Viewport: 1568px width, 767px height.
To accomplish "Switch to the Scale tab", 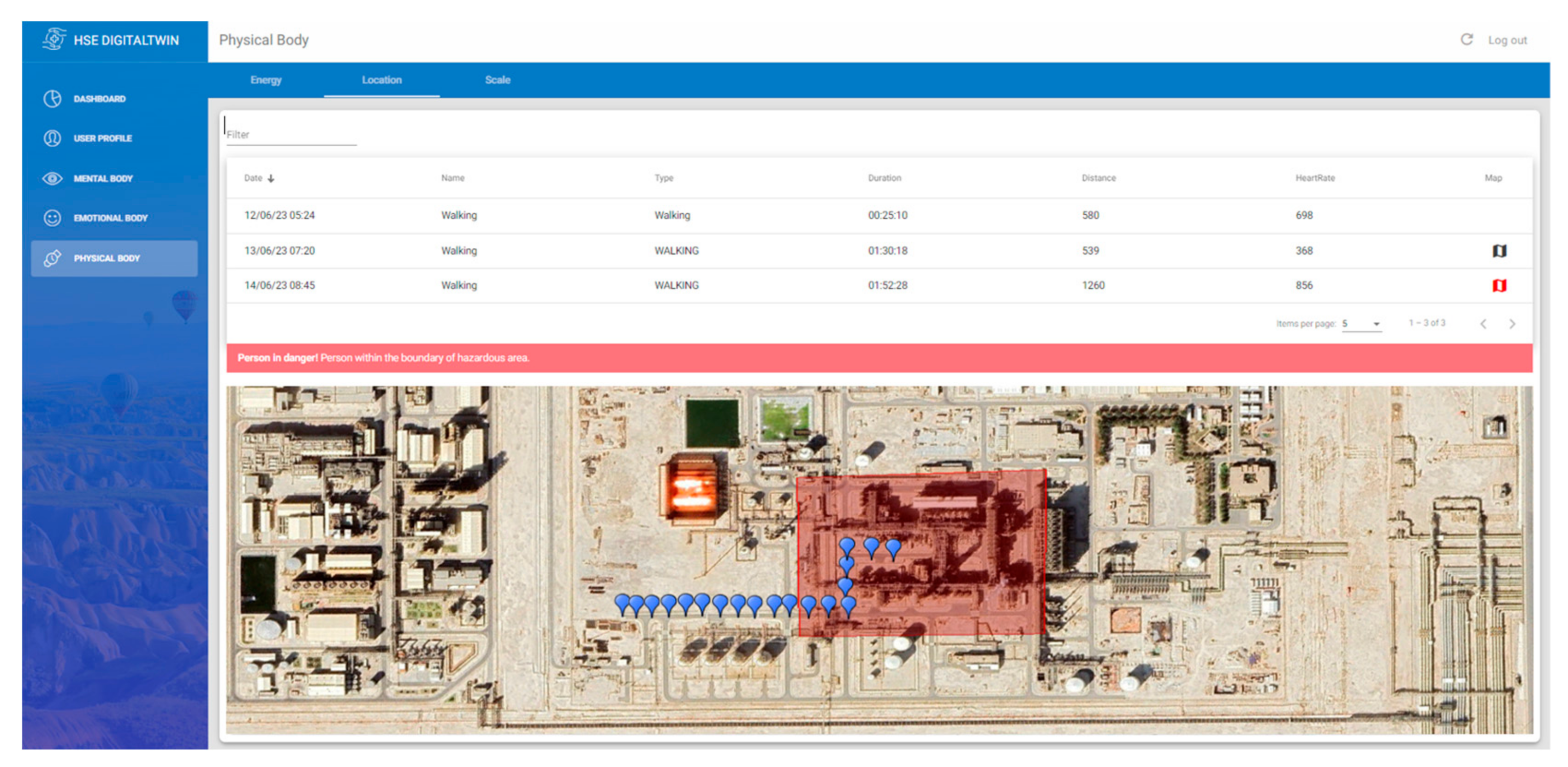I will (x=497, y=80).
